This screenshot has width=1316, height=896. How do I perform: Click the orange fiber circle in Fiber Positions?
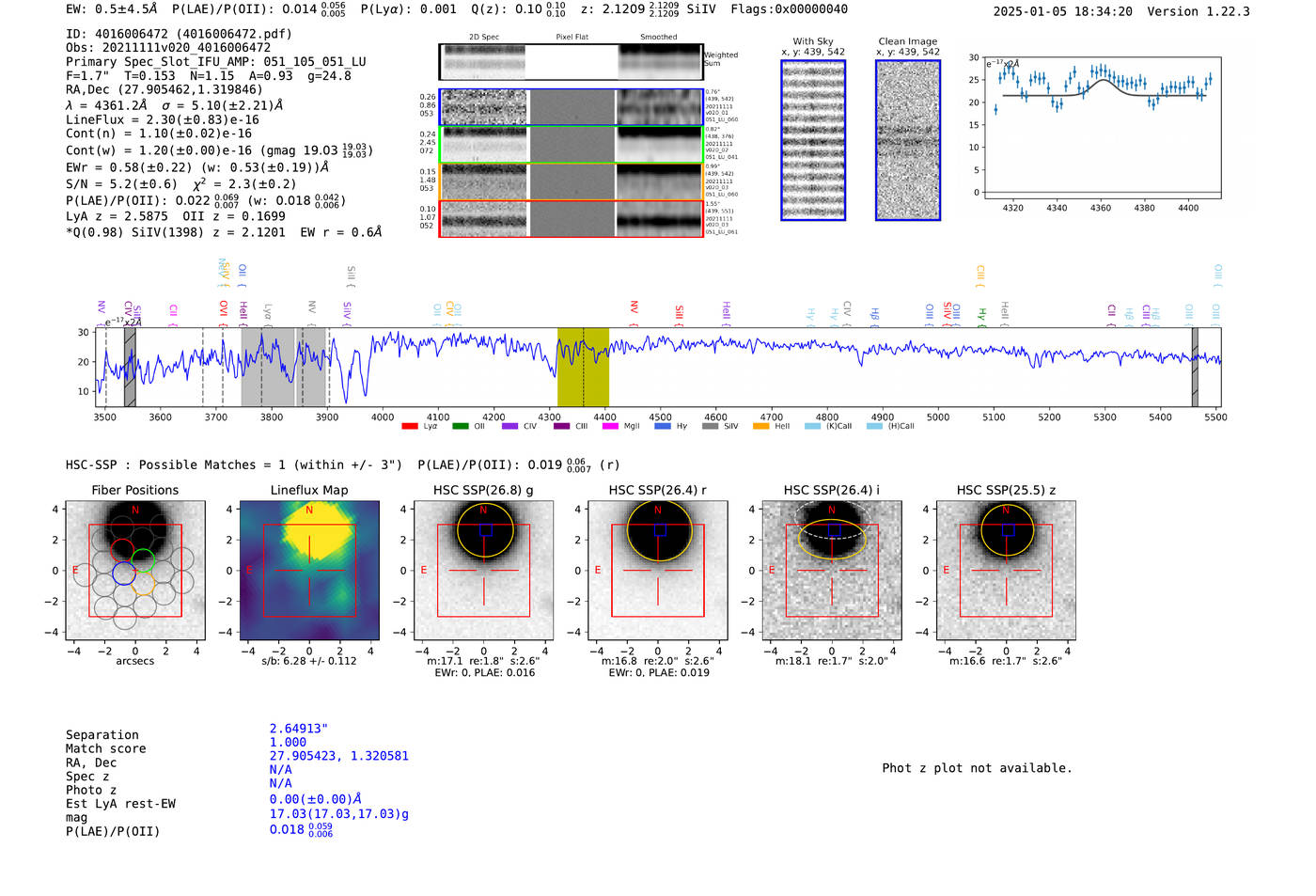[x=143, y=584]
